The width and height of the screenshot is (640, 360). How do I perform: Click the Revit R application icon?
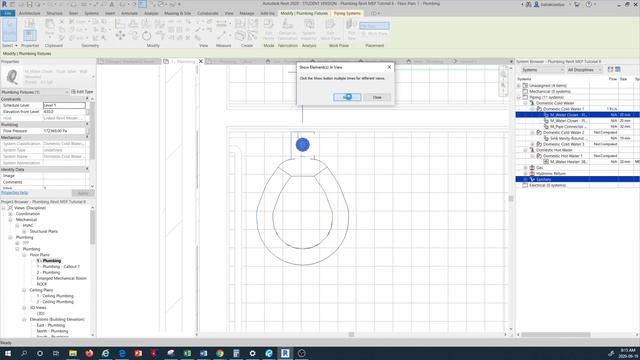click(4, 4)
